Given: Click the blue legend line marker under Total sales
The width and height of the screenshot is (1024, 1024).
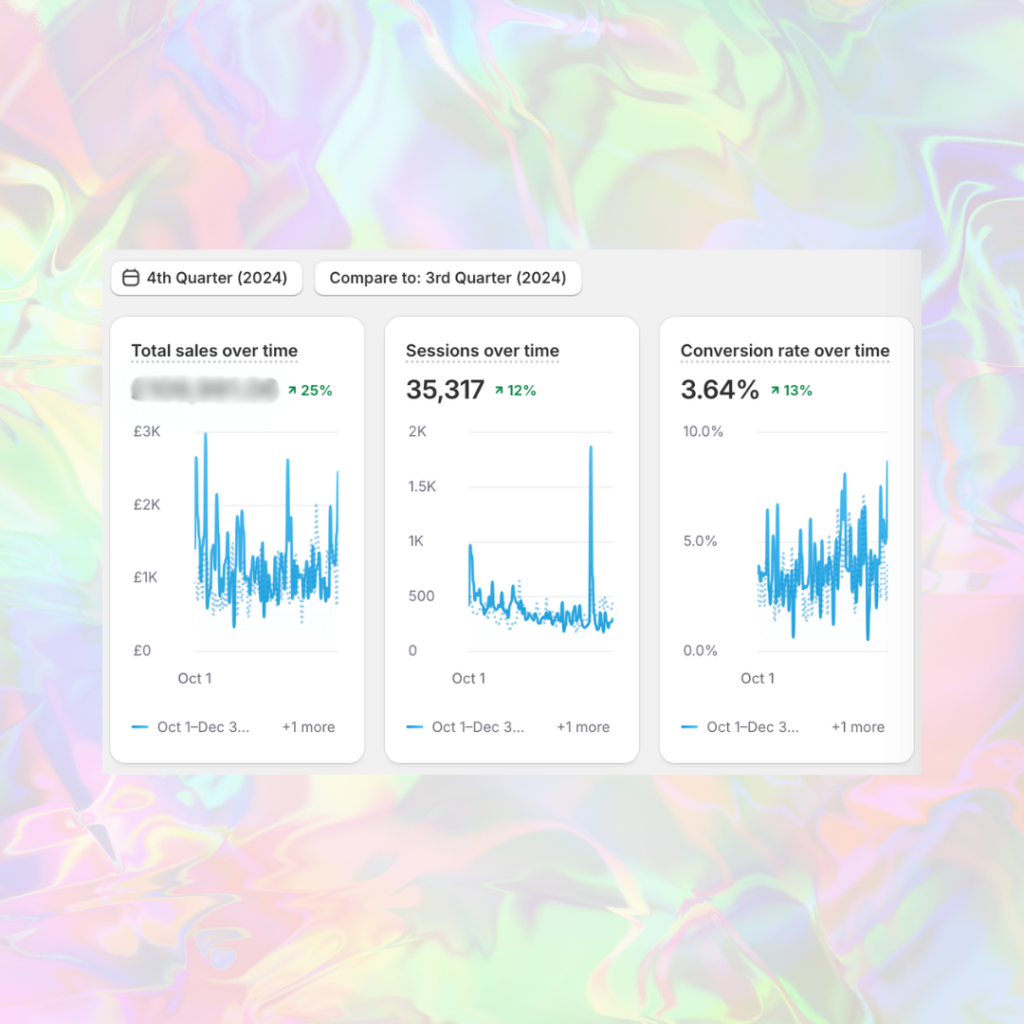Looking at the screenshot, I should 141,727.
